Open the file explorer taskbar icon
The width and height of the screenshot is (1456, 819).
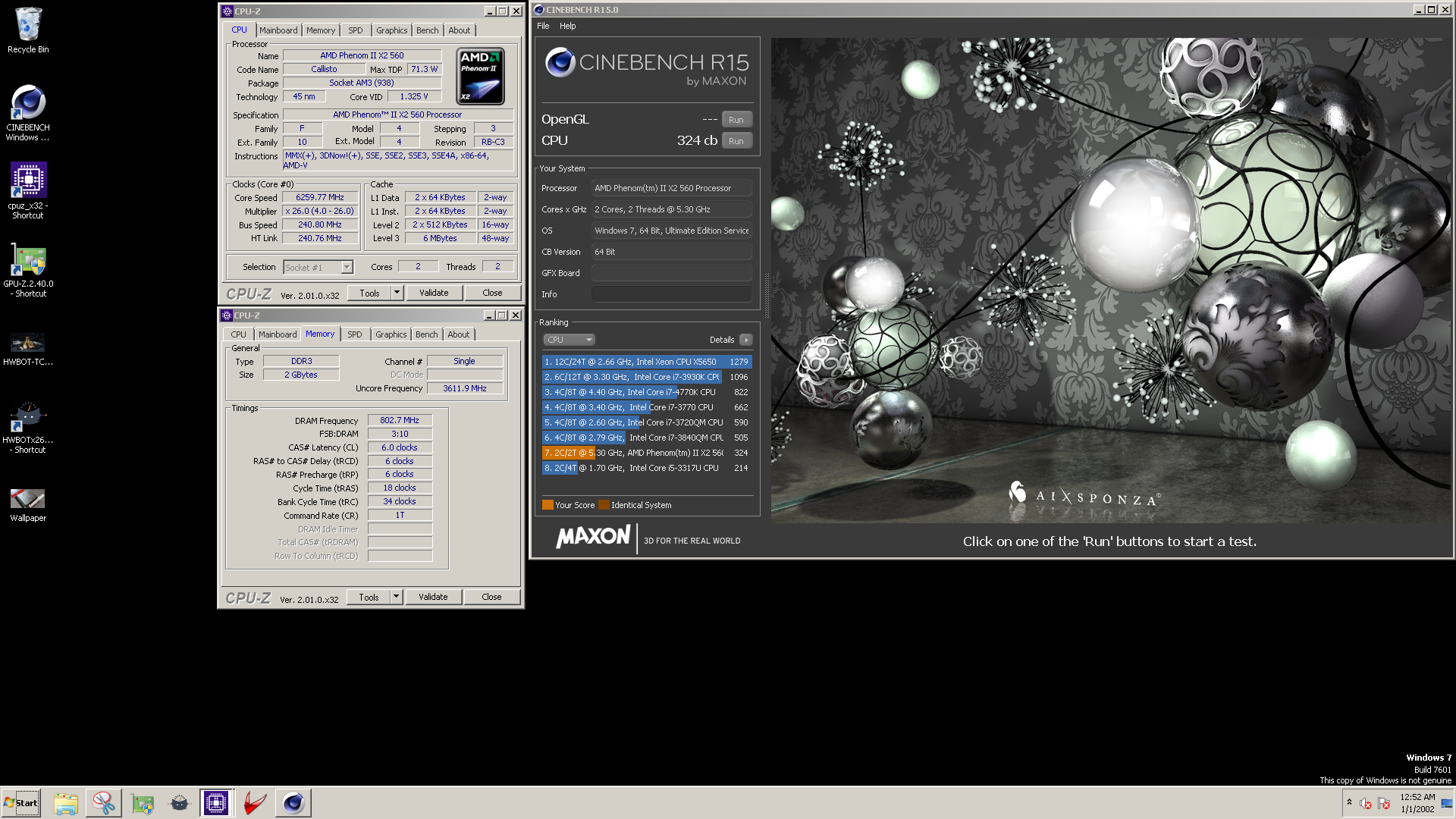(66, 803)
